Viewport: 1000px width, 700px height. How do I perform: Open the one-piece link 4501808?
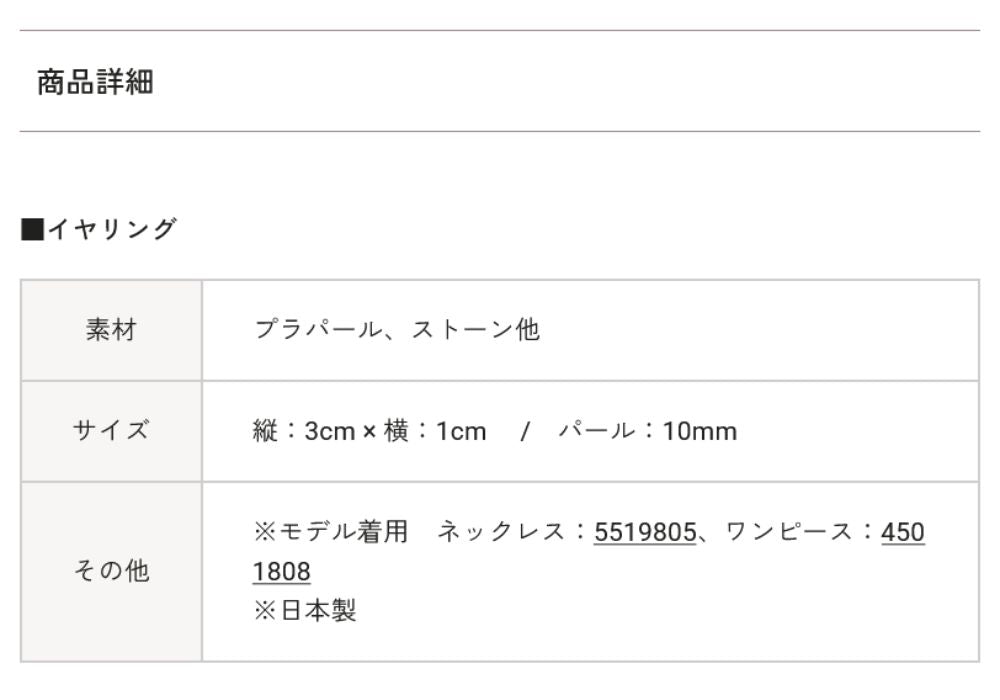(x=902, y=532)
